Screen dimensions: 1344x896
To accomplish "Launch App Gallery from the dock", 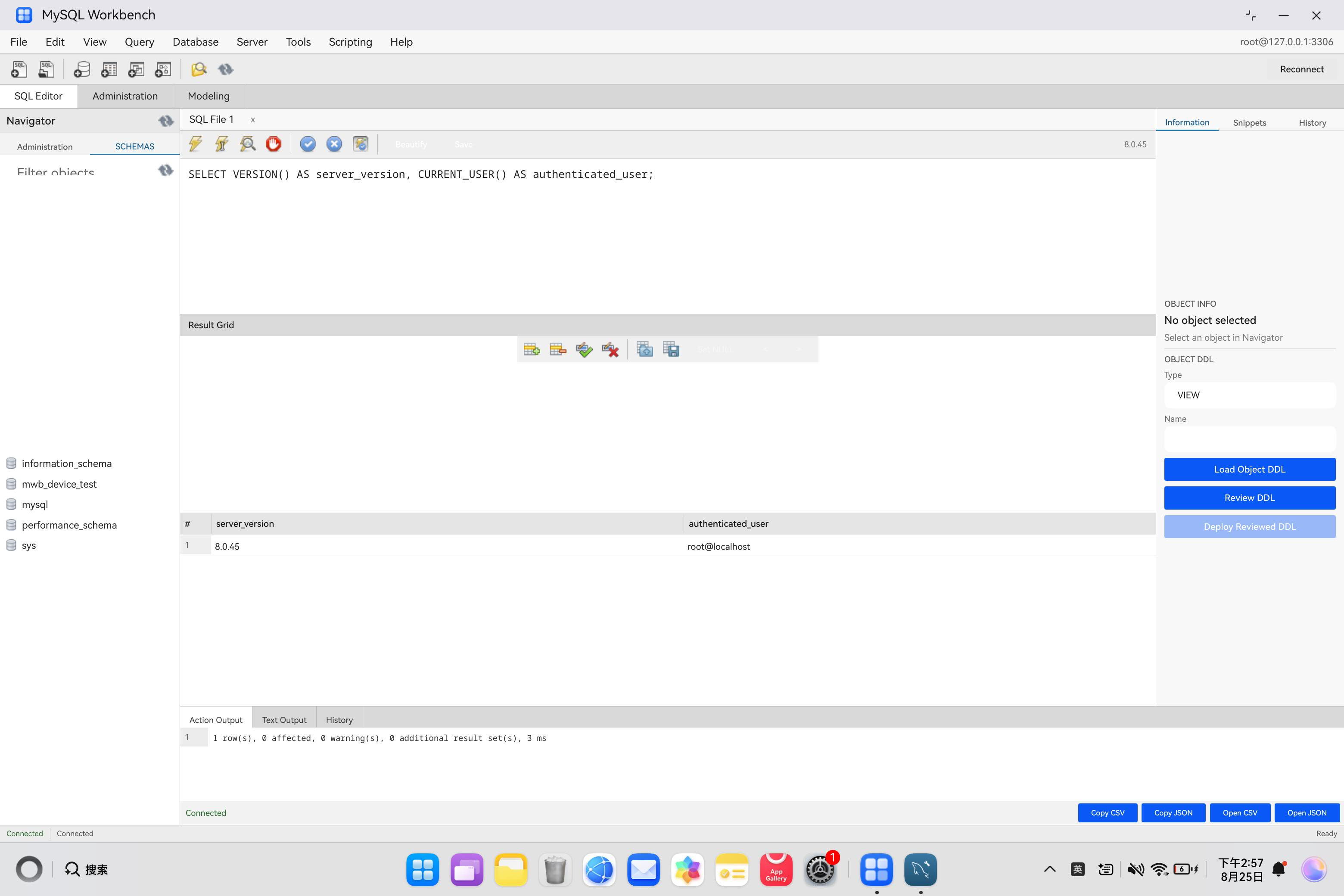I will tap(776, 870).
